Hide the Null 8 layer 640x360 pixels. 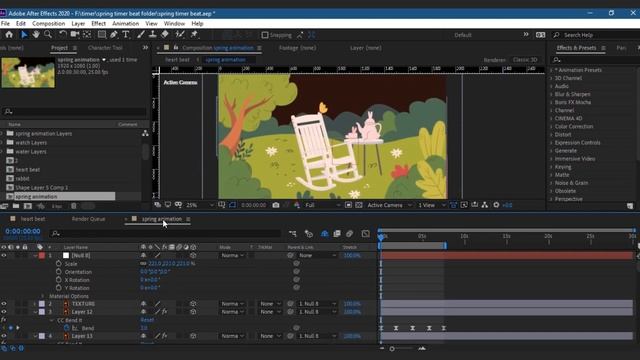point(4,256)
